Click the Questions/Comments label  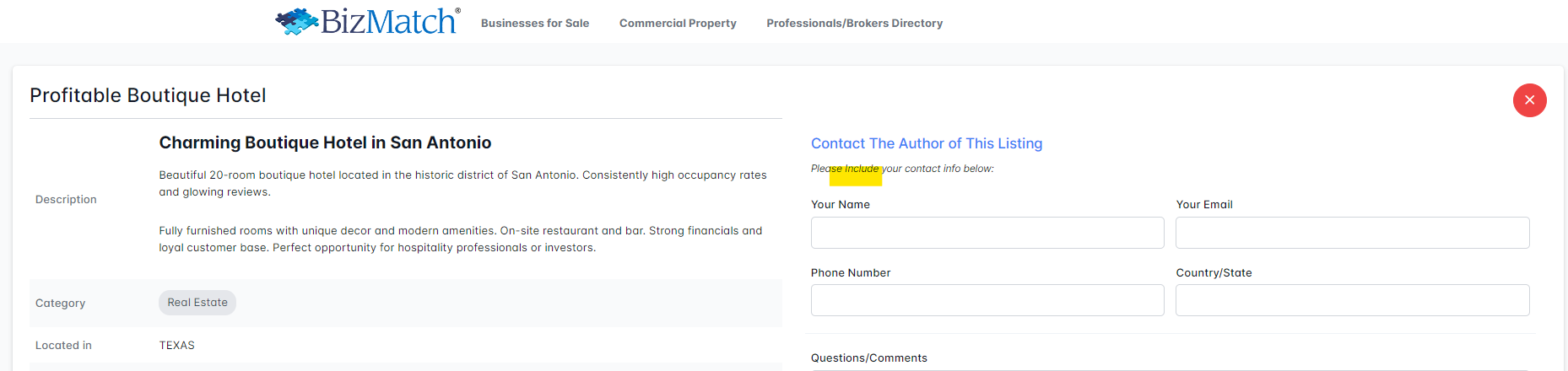[x=869, y=358]
